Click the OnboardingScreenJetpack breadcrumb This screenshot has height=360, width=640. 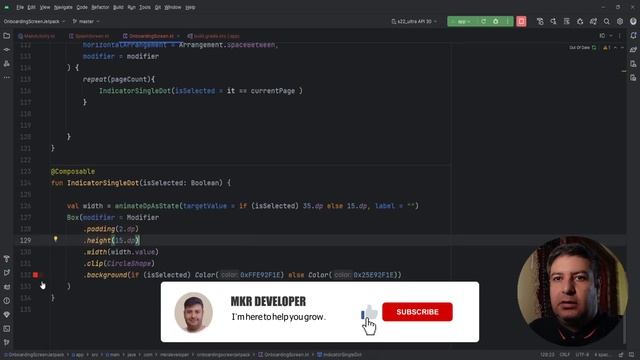pos(34,355)
